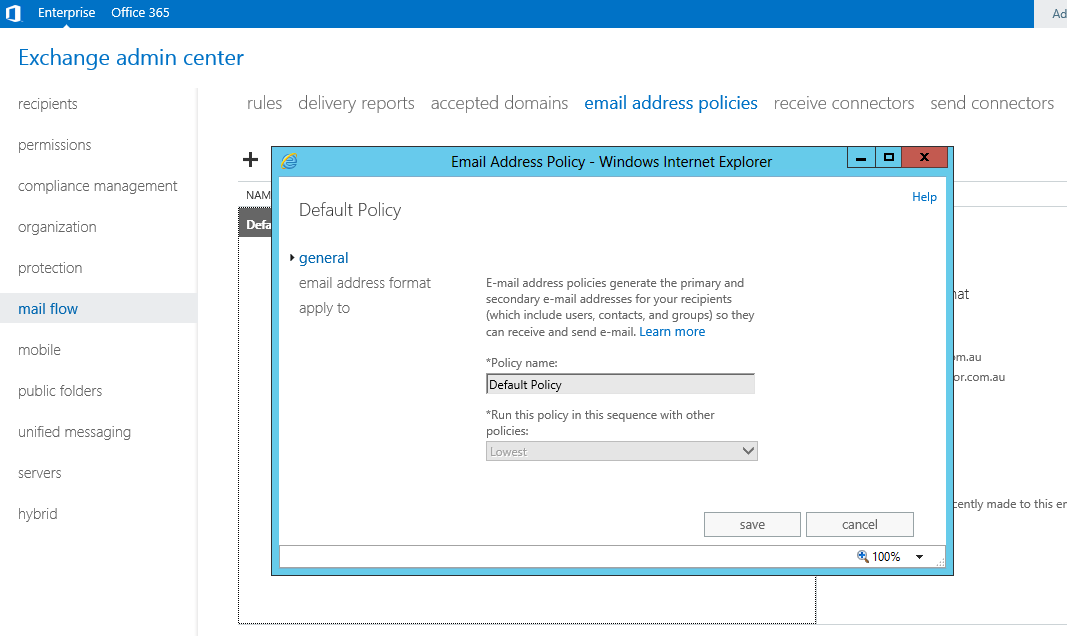Switch to email address format section

pos(365,283)
